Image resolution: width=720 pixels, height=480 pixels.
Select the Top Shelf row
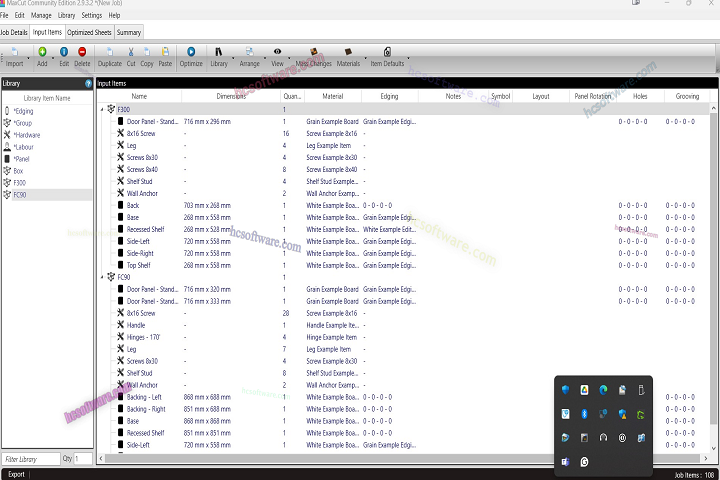point(404,265)
